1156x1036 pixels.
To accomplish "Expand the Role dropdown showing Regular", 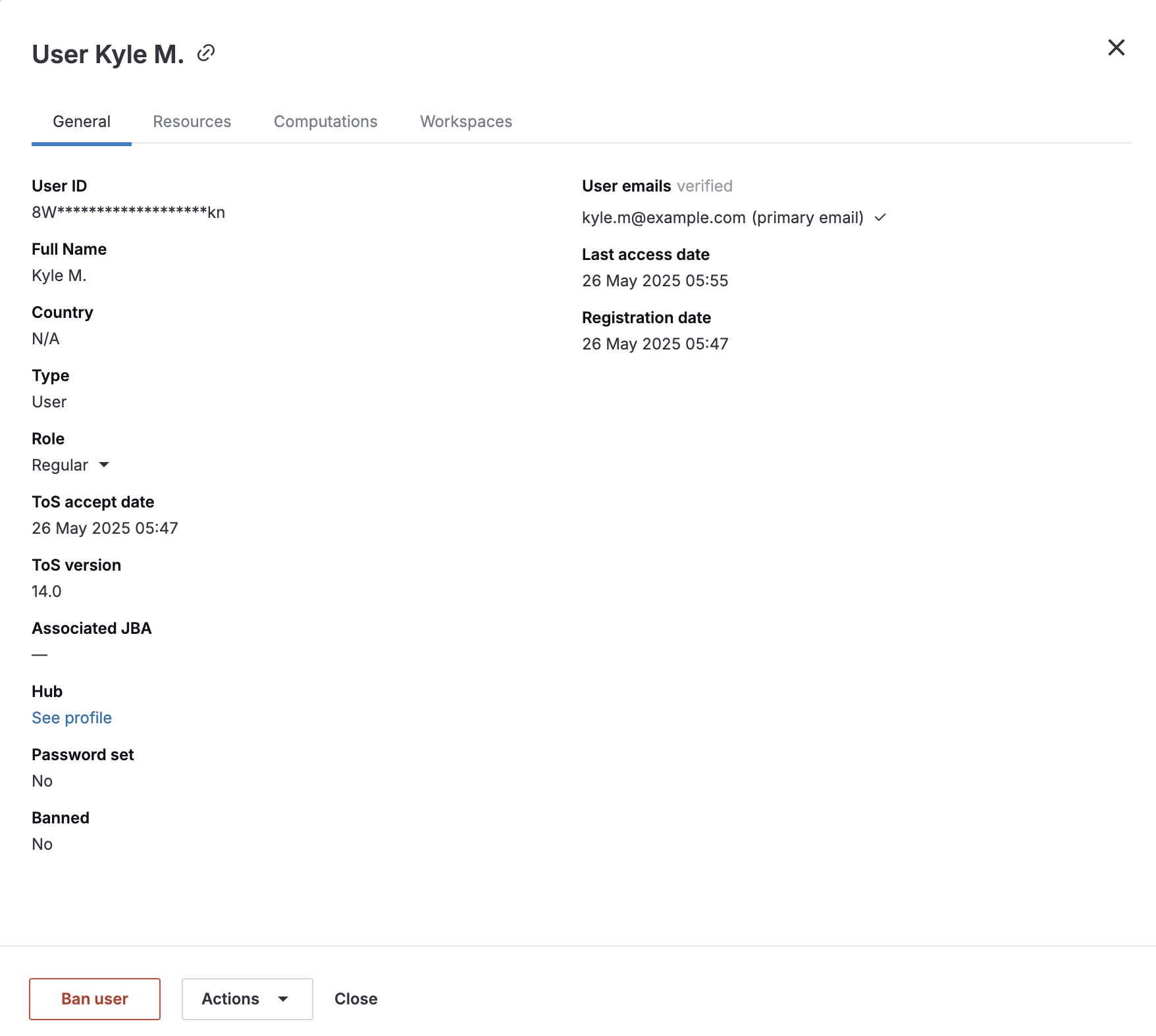I will (x=70, y=465).
